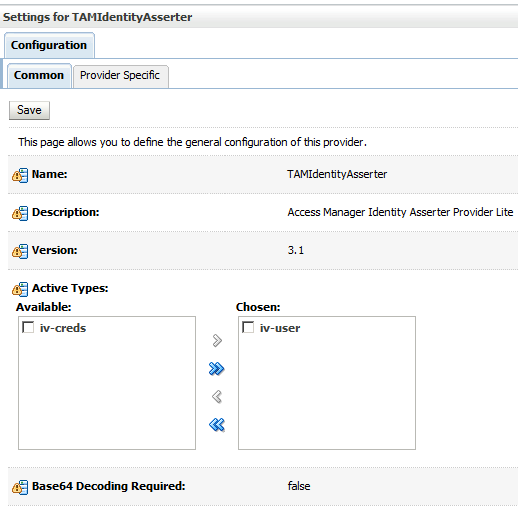The height and width of the screenshot is (508, 518).
Task: Click the Base64 Decoding value false
Action: 299,486
